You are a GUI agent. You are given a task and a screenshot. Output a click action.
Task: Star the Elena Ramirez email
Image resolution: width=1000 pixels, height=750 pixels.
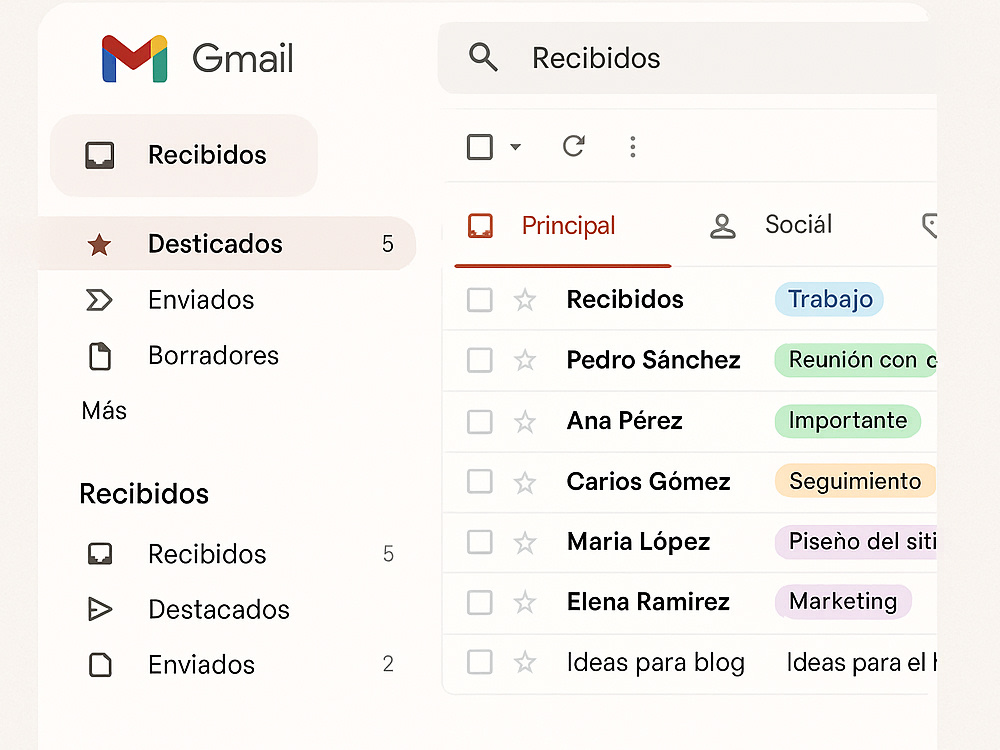pyautogui.click(x=525, y=602)
